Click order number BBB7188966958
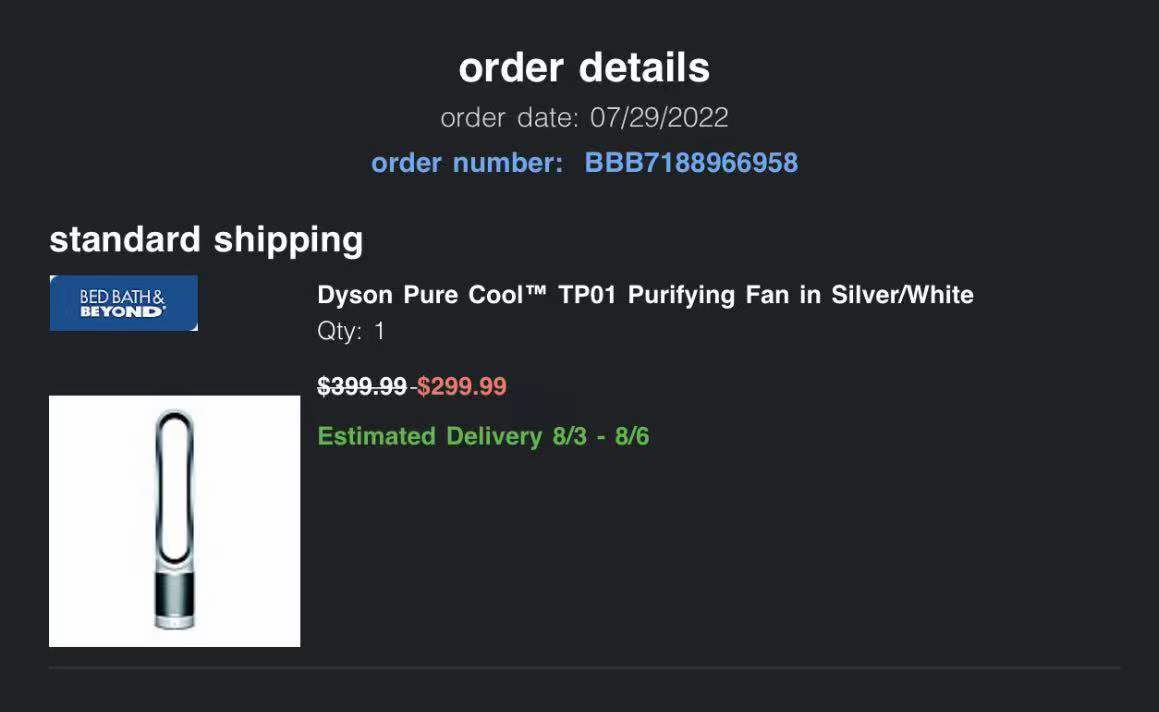Viewport: 1159px width, 712px height. pos(691,163)
